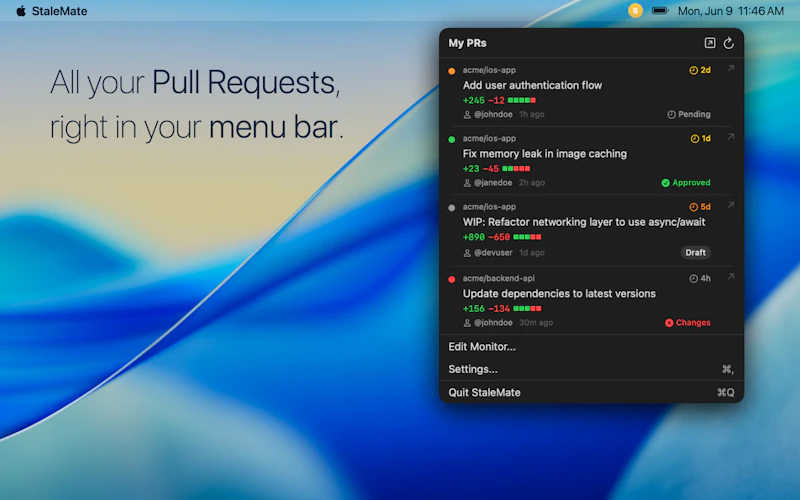The image size is (800, 500).
Task: Click the Approved review status label
Action: pyautogui.click(x=686, y=183)
